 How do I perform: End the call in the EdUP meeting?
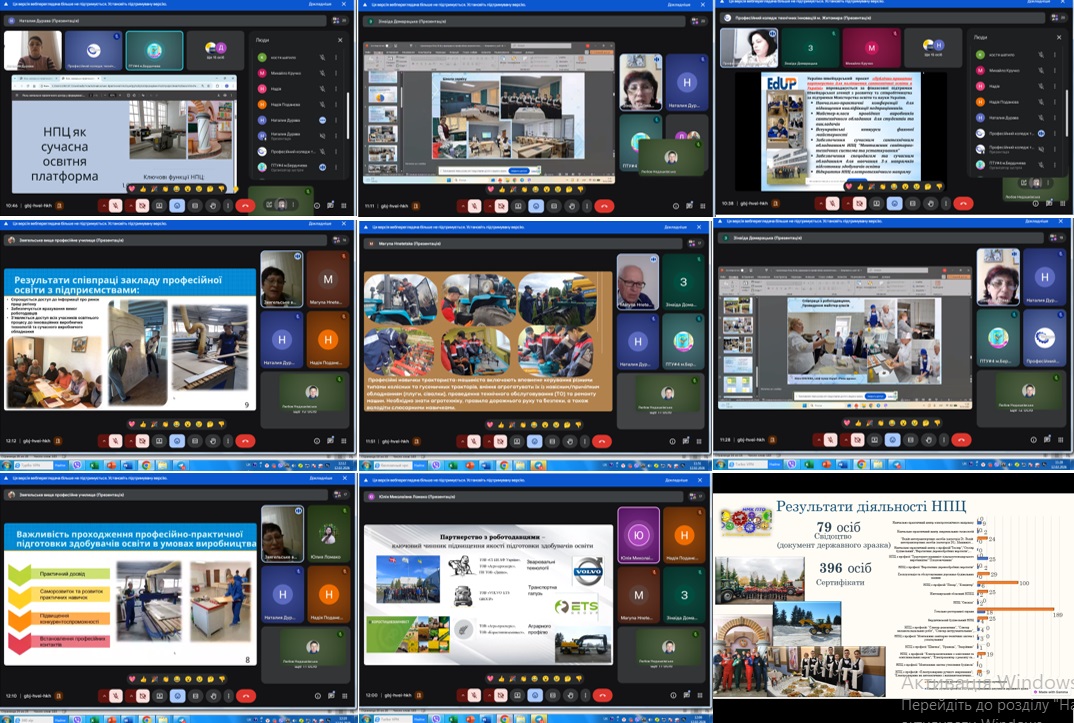962,203
